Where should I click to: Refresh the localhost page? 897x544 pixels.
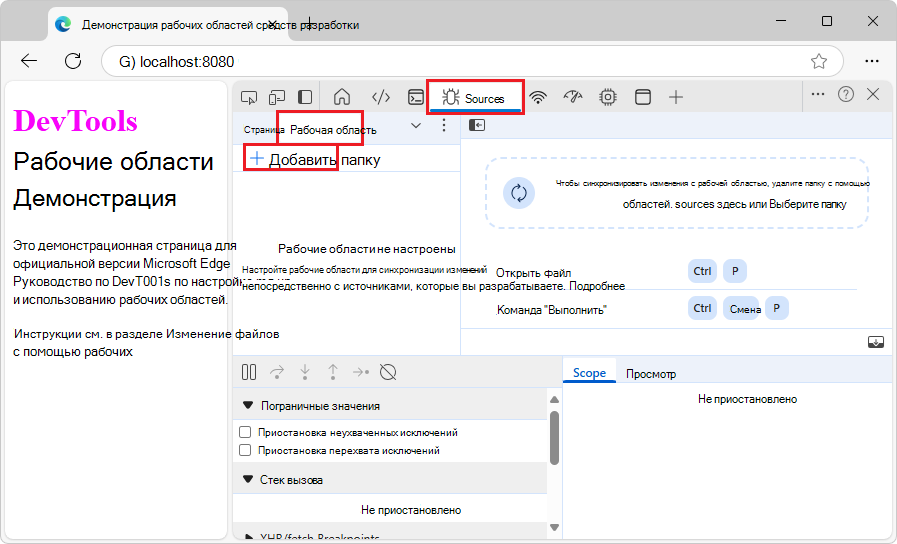73,61
